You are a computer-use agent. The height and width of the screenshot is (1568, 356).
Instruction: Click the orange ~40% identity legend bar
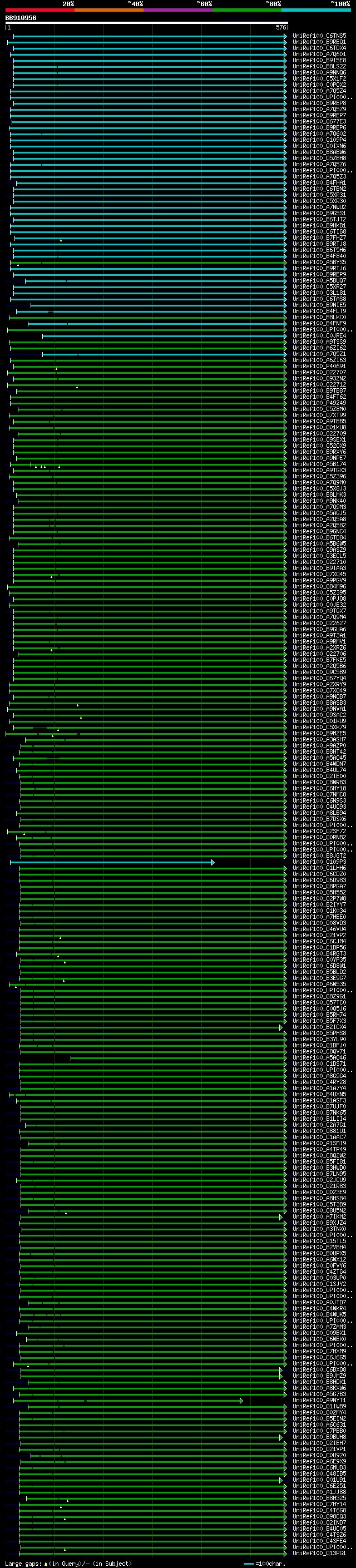click(109, 10)
